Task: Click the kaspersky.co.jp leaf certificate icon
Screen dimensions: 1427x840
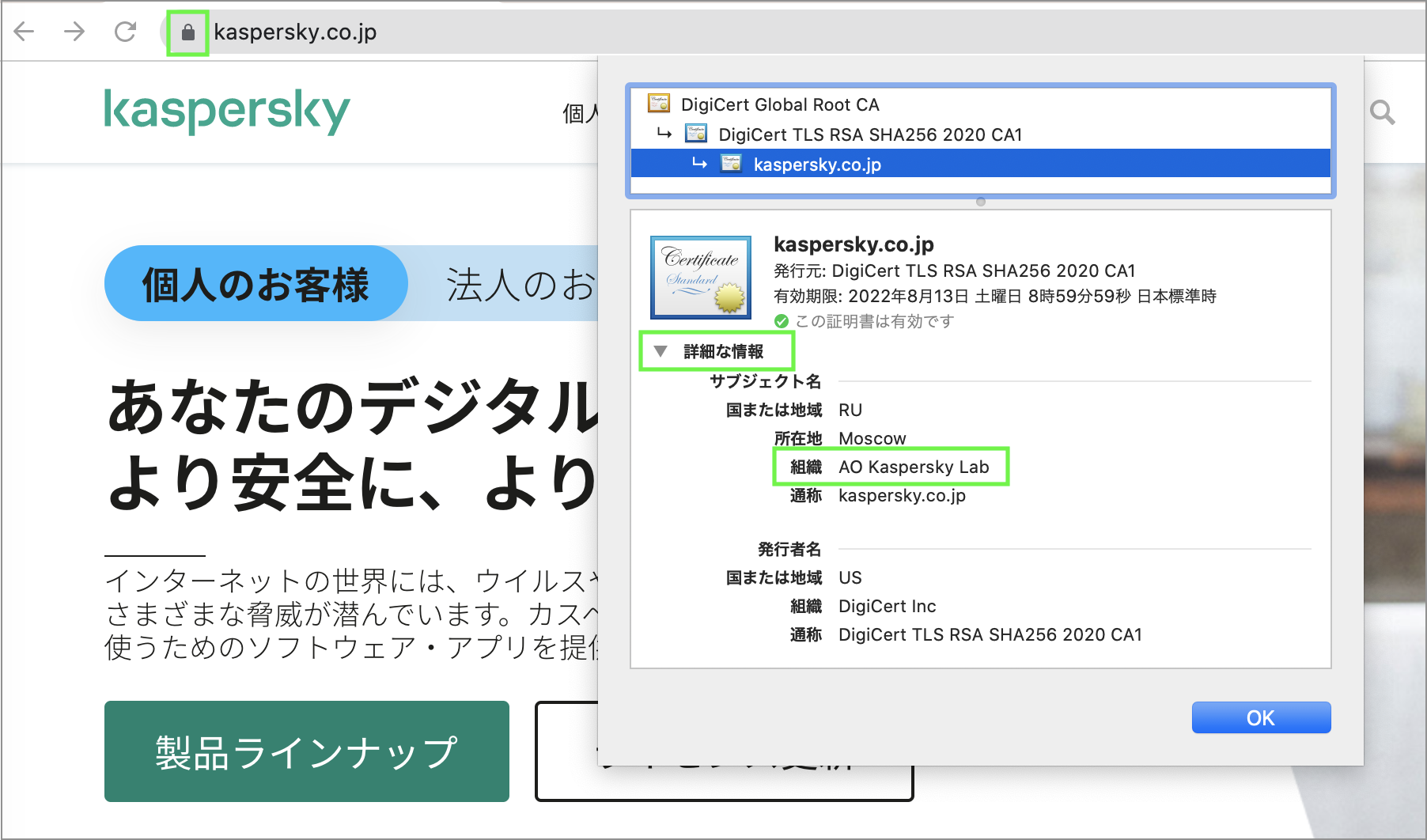Action: click(x=731, y=164)
